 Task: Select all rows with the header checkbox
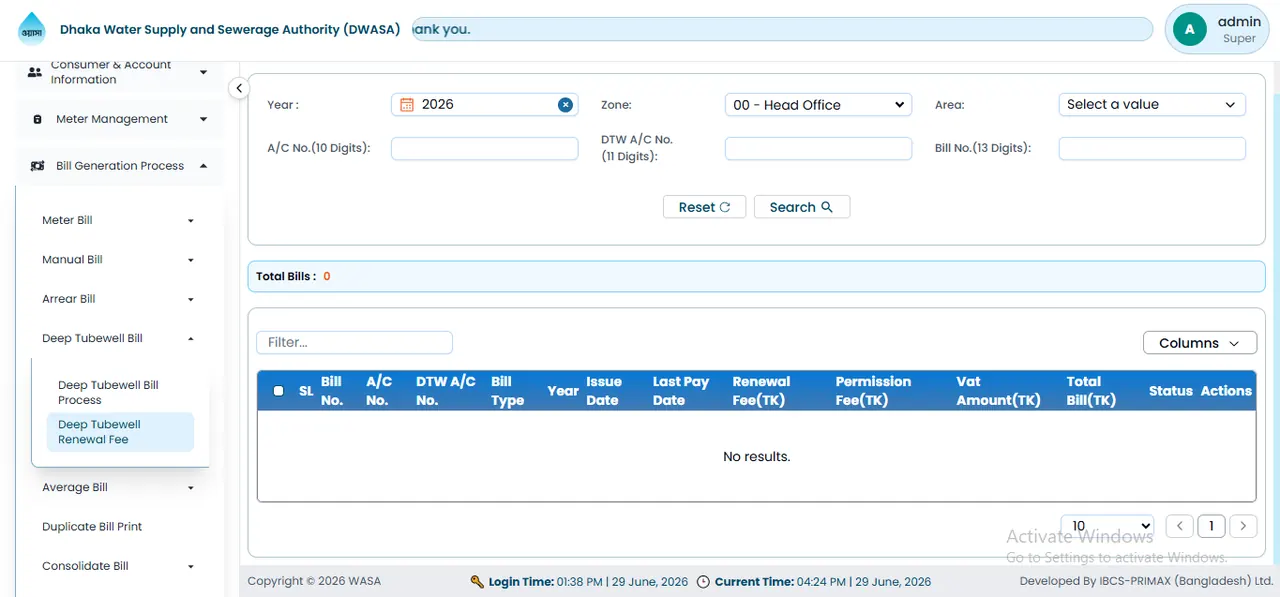[x=278, y=391]
